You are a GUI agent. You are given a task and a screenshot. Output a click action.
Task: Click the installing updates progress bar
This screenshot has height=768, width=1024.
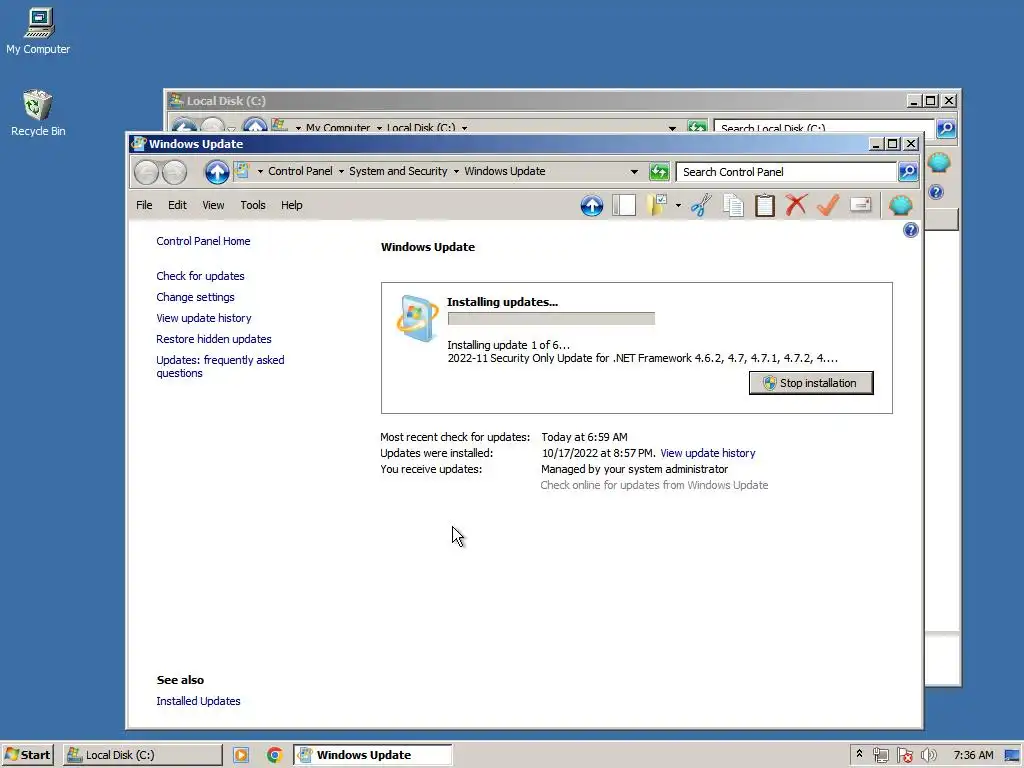[x=551, y=319]
